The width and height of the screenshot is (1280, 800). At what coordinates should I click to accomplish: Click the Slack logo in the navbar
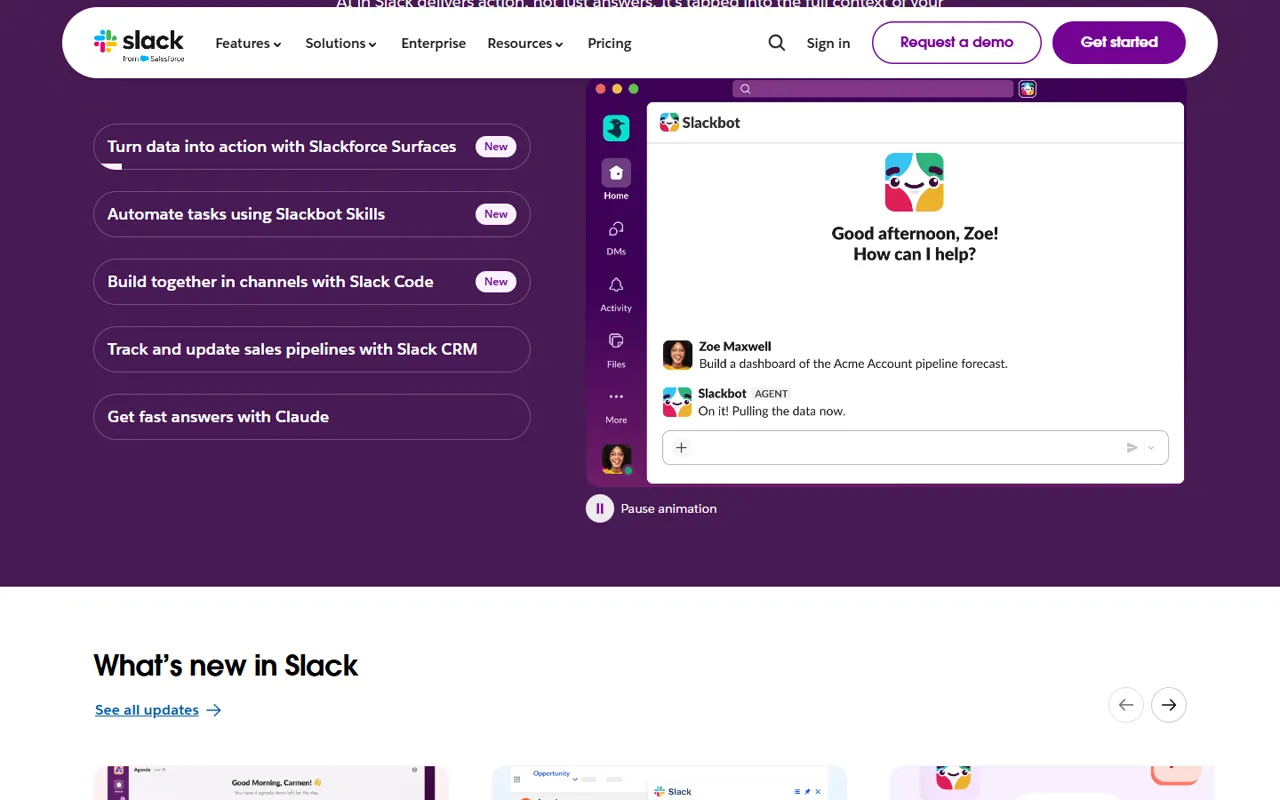click(x=139, y=44)
